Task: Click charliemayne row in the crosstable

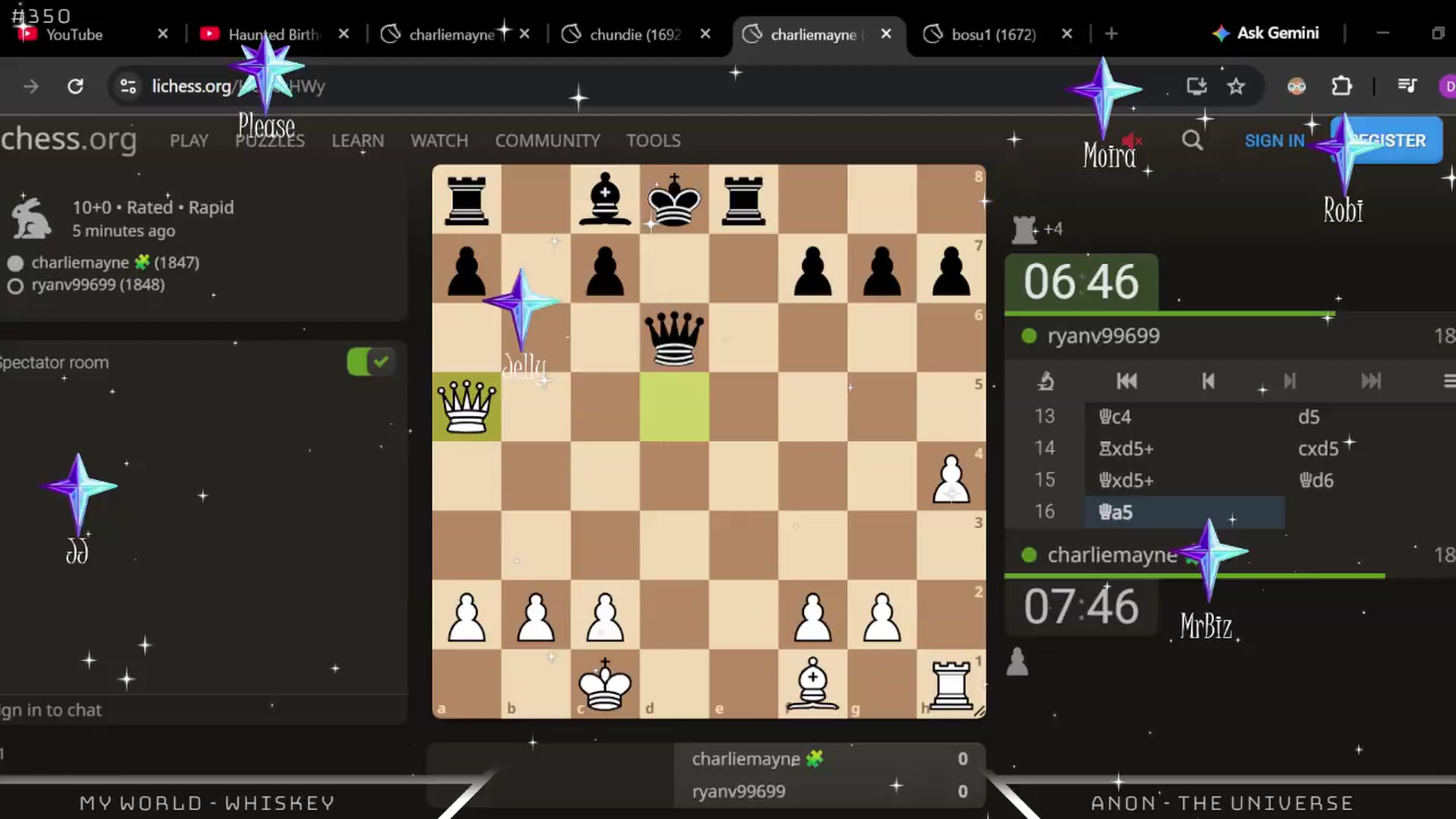Action: 830,758
